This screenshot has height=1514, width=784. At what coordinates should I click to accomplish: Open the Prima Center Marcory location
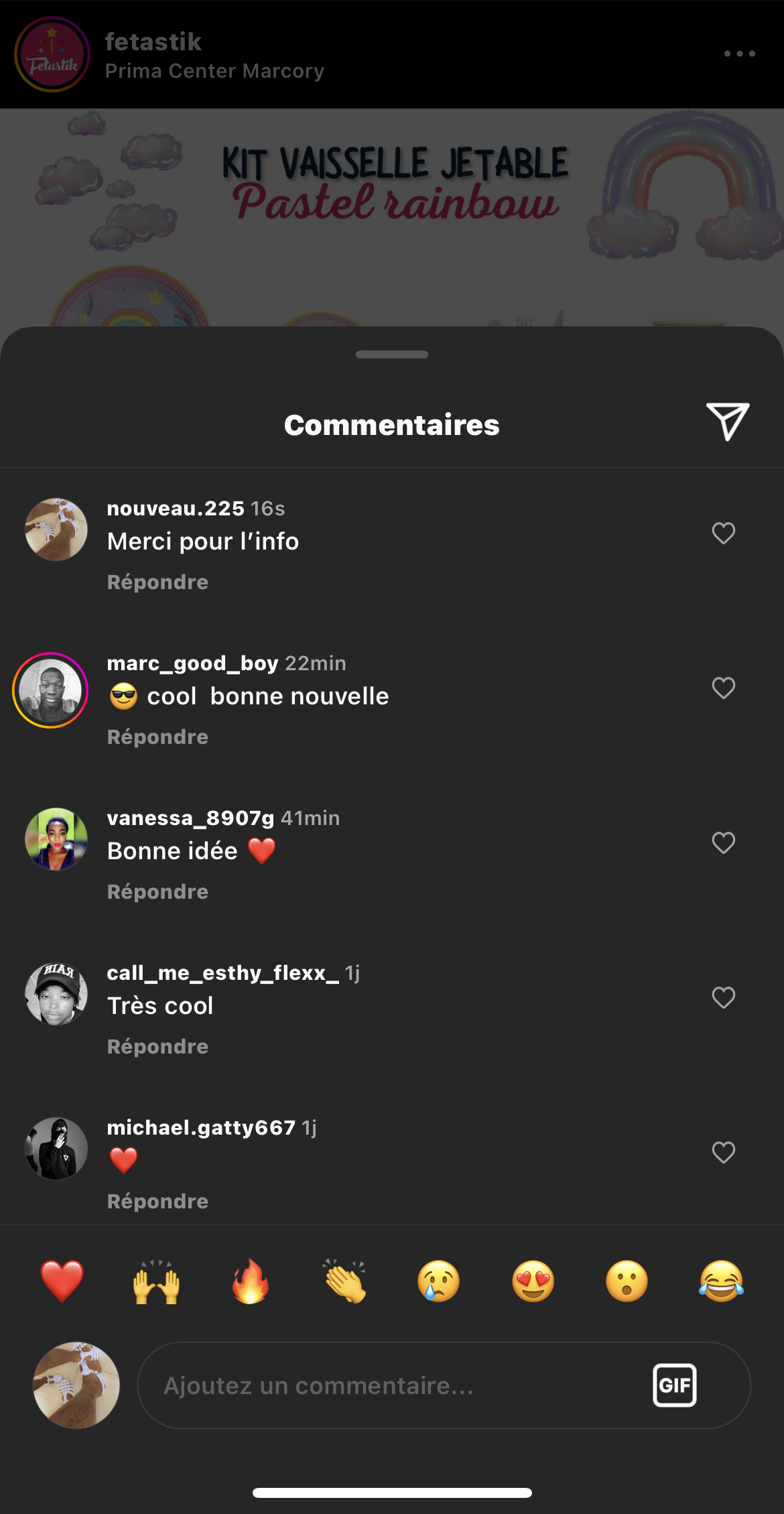pyautogui.click(x=214, y=71)
